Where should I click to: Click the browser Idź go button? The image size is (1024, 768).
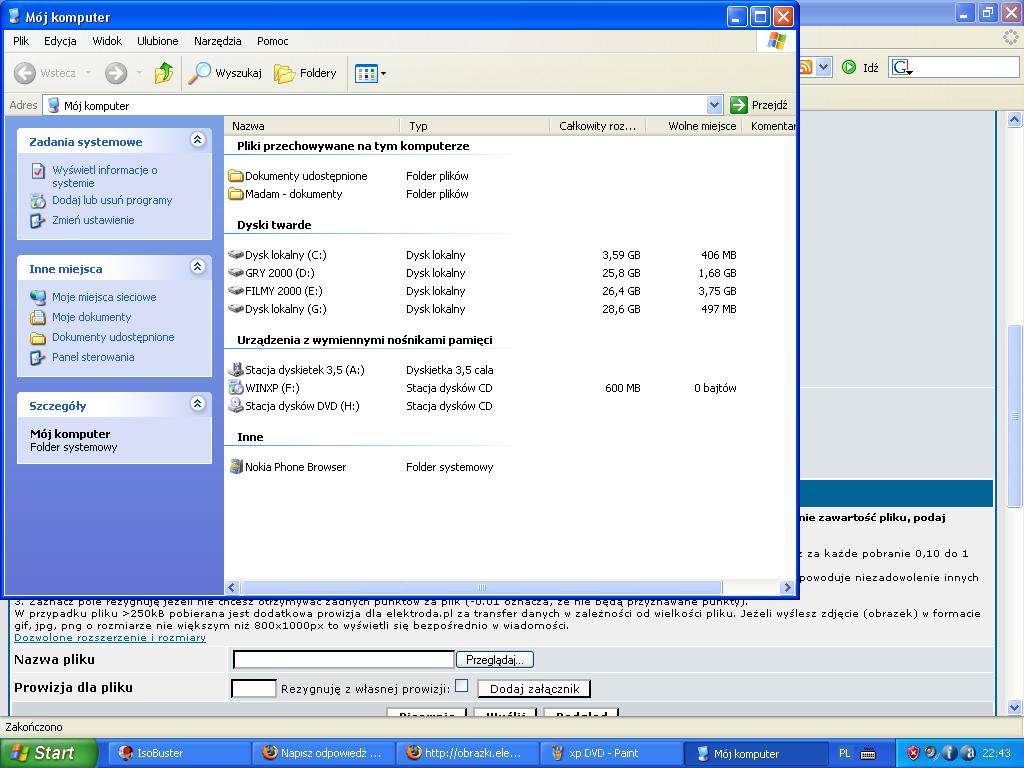coord(860,67)
